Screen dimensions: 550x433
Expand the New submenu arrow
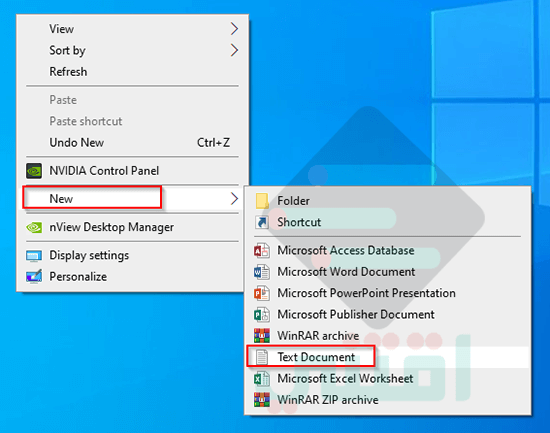click(x=234, y=199)
